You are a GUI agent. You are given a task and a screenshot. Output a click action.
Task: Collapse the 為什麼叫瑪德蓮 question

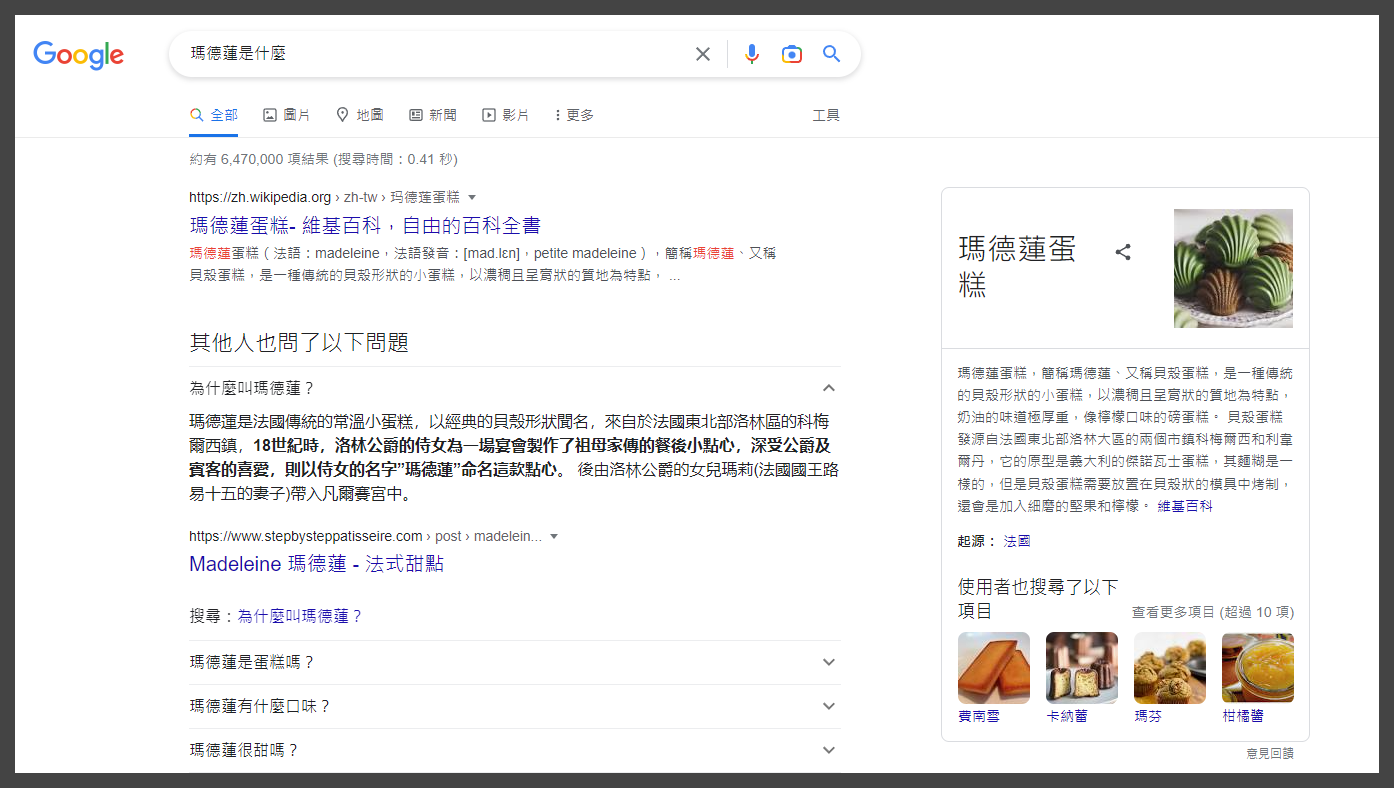[x=828, y=388]
